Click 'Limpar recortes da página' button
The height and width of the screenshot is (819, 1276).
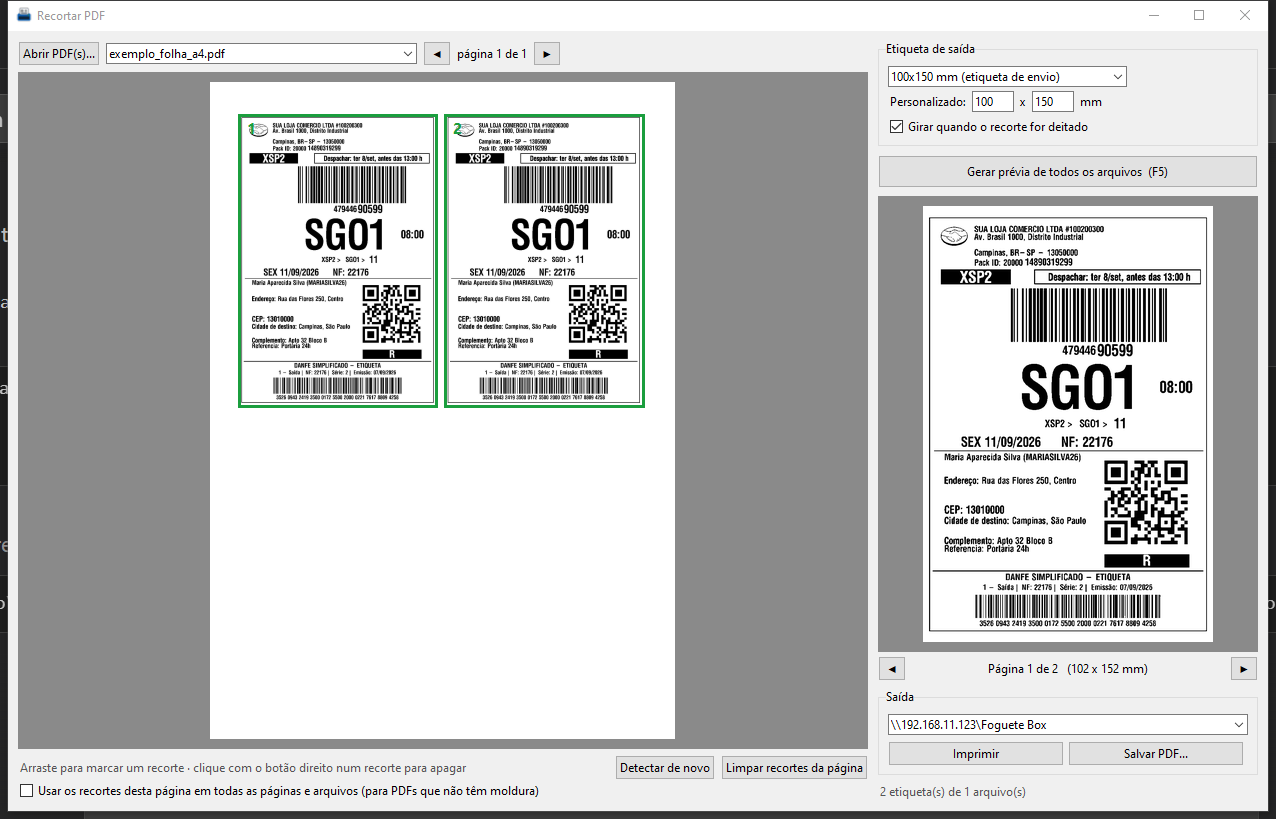coord(795,768)
